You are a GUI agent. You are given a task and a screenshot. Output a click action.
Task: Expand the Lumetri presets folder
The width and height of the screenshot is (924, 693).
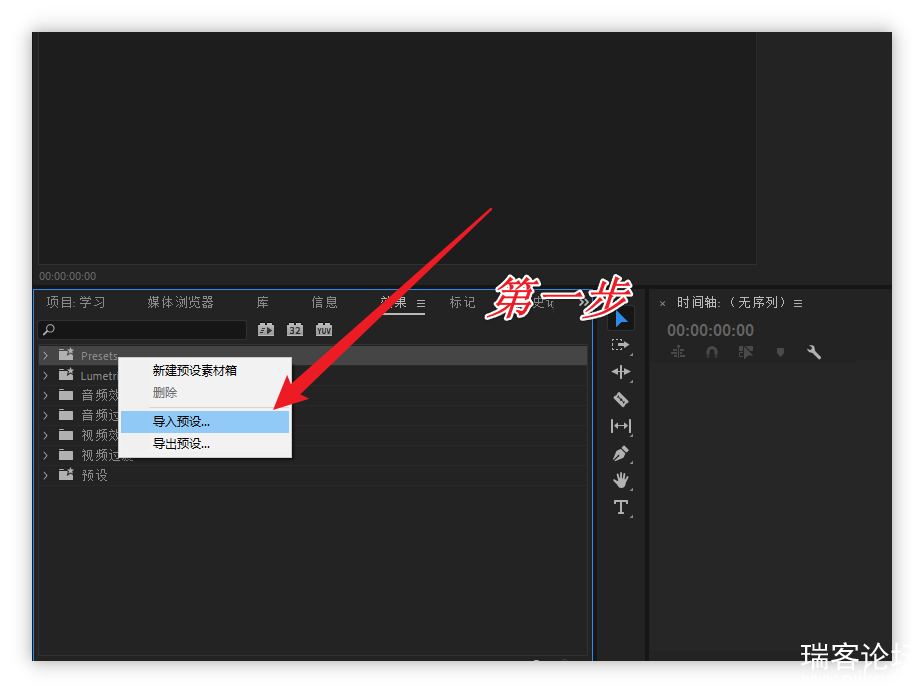[45, 375]
